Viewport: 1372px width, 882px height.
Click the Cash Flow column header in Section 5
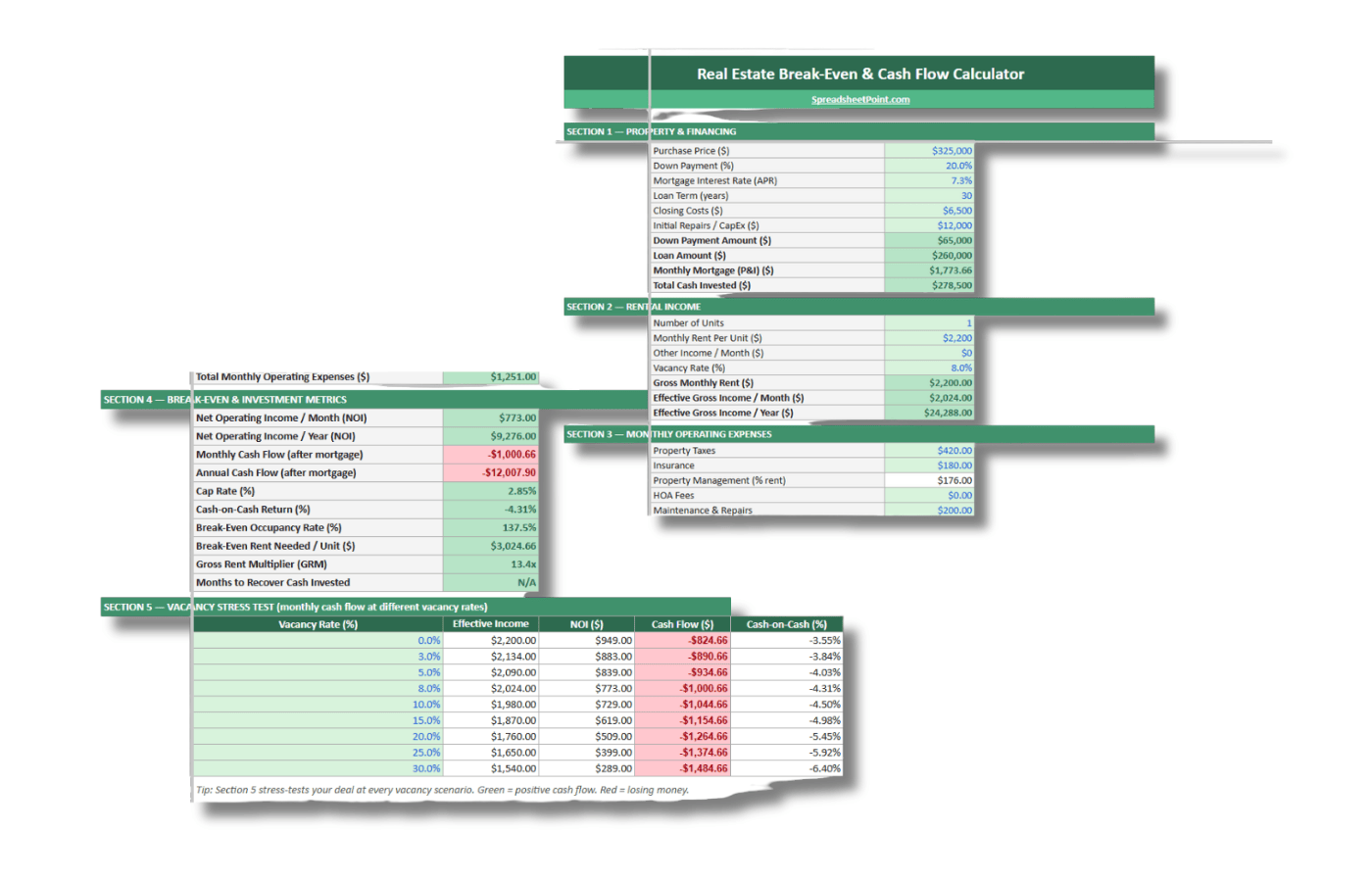[x=682, y=623]
